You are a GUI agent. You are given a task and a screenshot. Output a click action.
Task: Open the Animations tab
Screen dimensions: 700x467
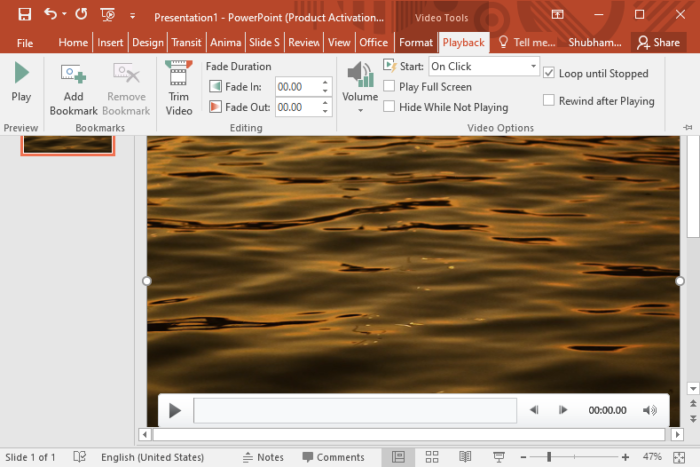(225, 42)
